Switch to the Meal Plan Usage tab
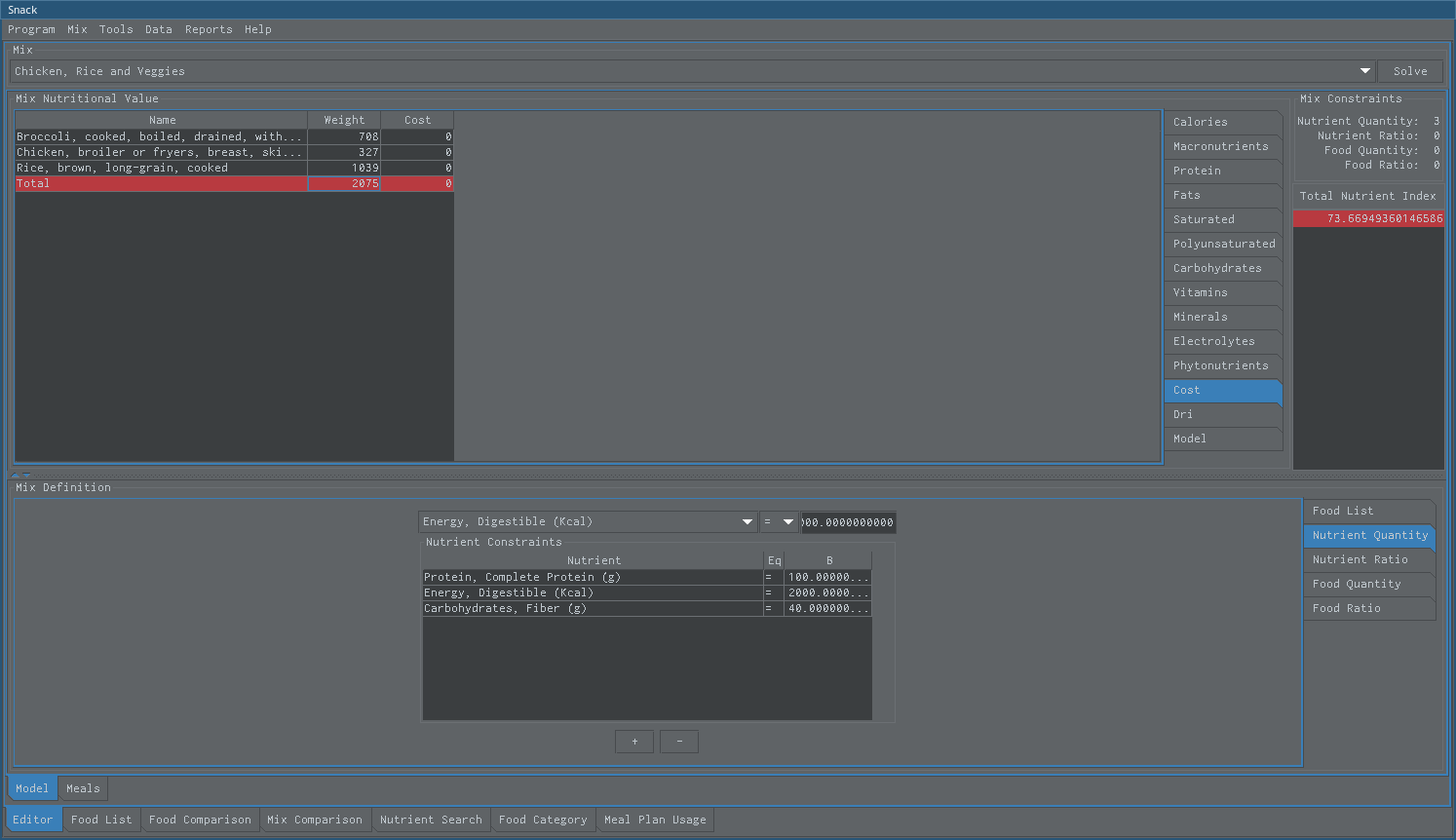Screen dimensions: 1456x840 pos(655,820)
